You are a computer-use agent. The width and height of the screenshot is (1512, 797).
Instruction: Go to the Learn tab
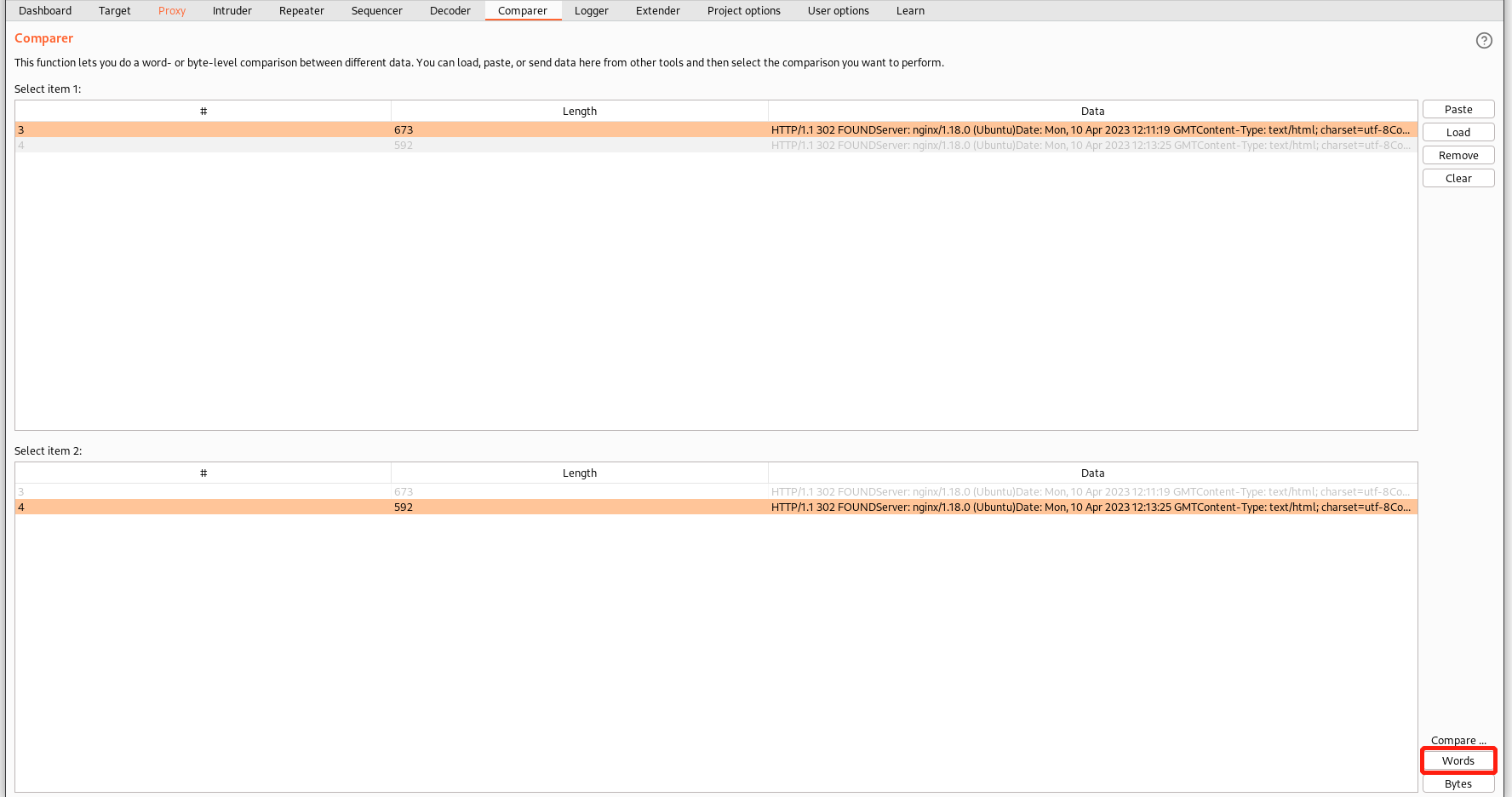click(910, 11)
